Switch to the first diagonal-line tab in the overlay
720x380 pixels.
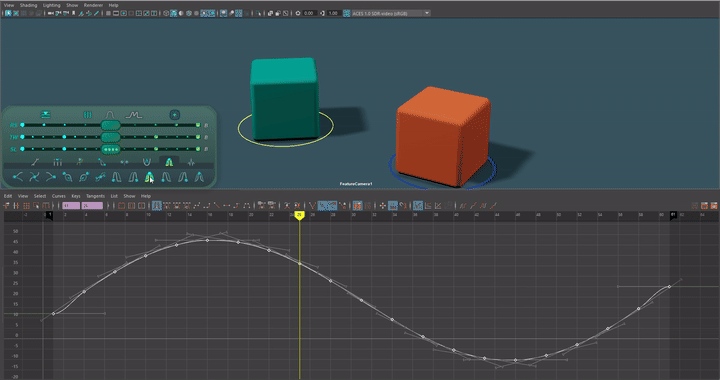(x=35, y=162)
